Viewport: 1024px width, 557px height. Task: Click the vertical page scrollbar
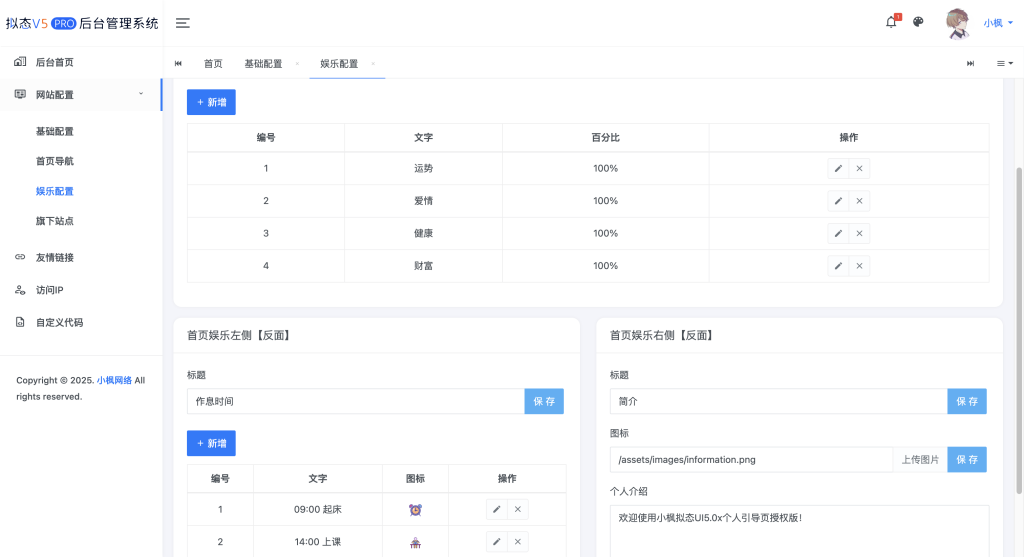pos(1019,330)
